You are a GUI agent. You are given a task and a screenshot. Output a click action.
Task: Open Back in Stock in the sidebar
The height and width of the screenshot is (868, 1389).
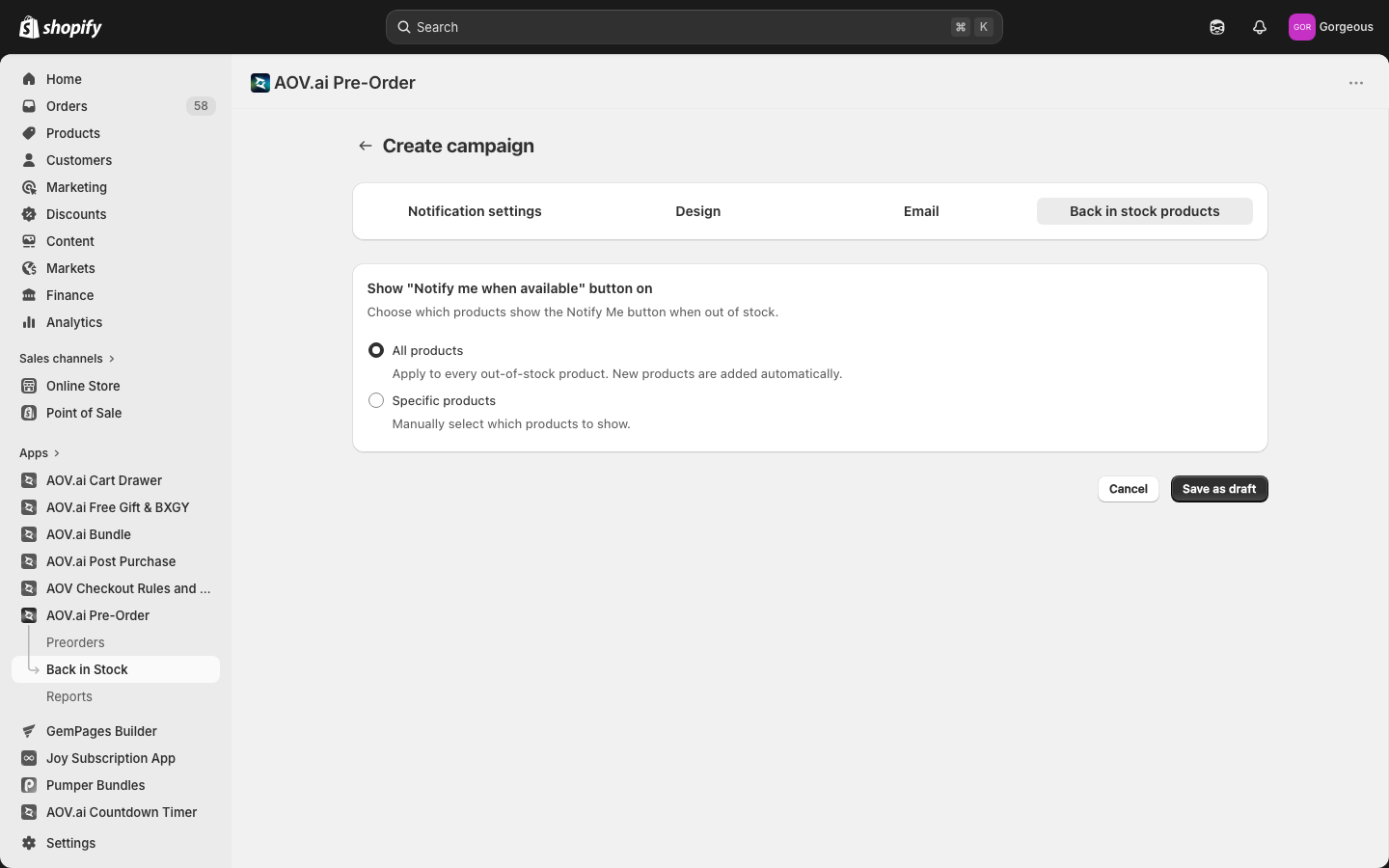click(116, 669)
